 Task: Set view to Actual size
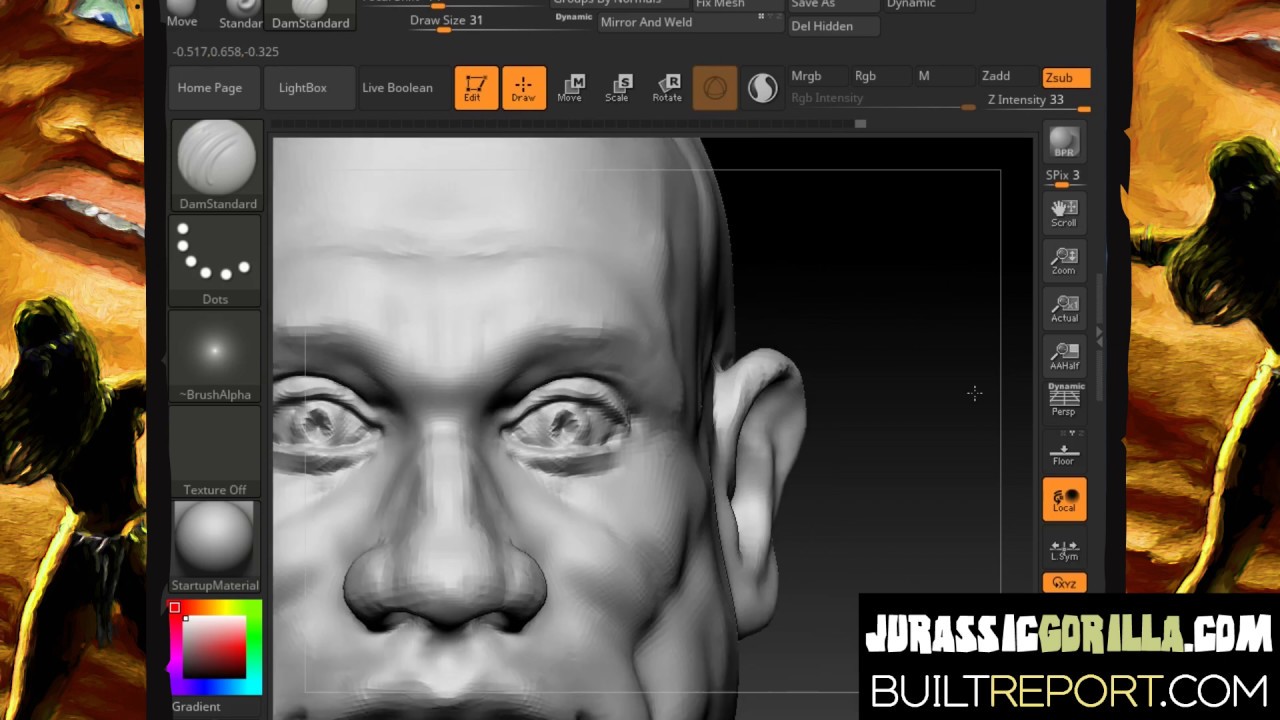[x=1064, y=308]
